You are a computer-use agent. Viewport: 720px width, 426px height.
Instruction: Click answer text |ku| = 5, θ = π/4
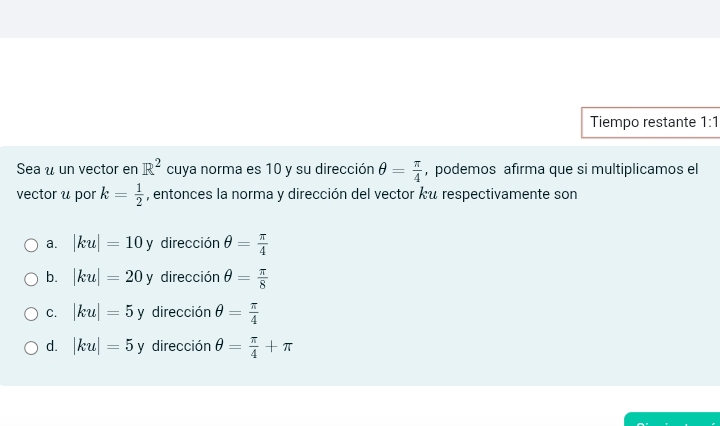click(x=166, y=313)
